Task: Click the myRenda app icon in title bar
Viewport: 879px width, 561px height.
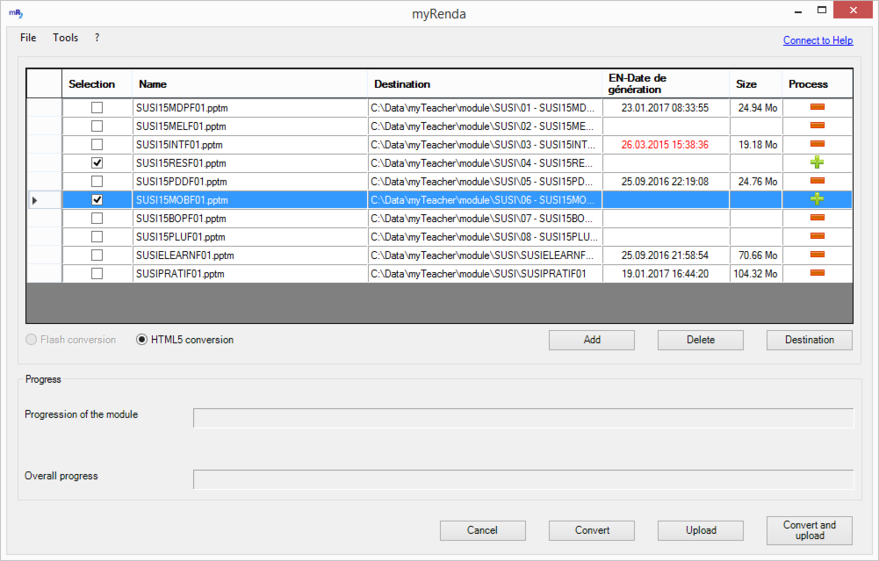Action: [x=15, y=14]
